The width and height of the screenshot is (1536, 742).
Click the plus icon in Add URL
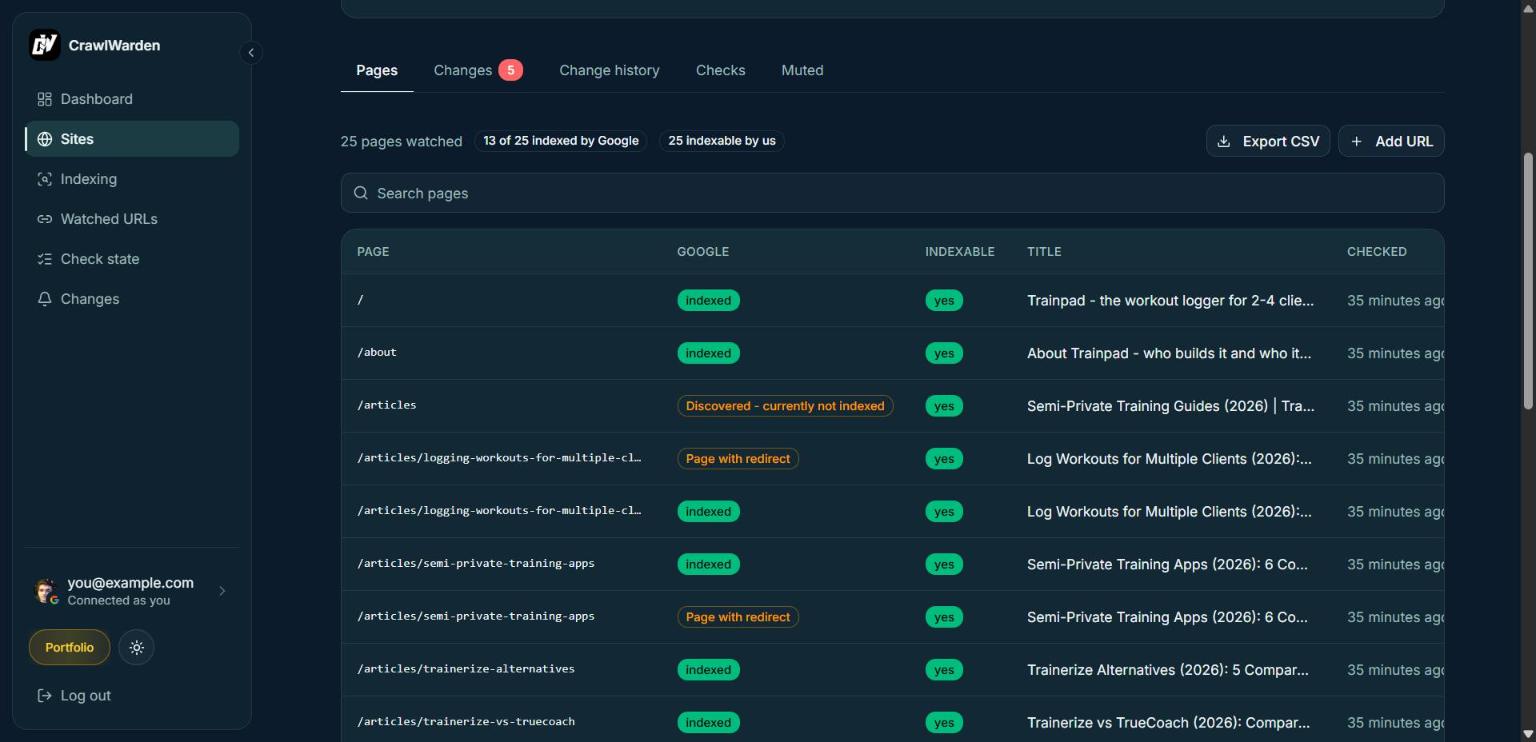point(1357,141)
